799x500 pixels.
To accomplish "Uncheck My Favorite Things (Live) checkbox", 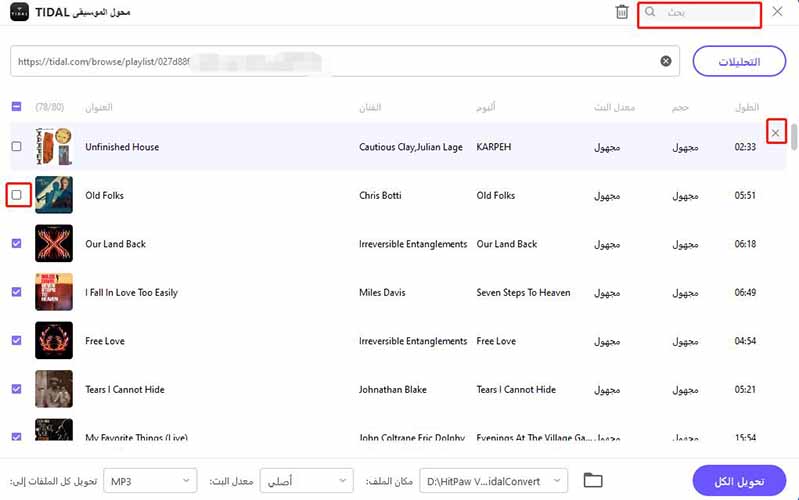I will 16,436.
